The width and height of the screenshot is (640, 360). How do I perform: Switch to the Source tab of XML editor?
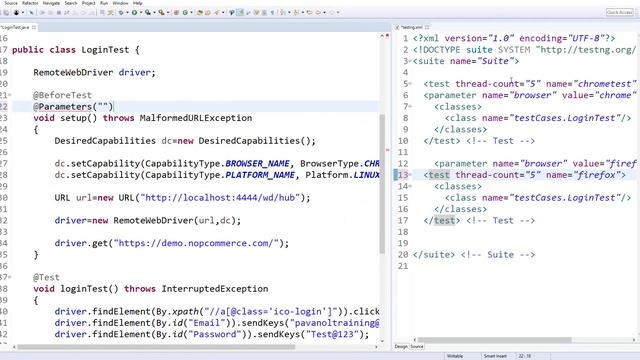417,347
